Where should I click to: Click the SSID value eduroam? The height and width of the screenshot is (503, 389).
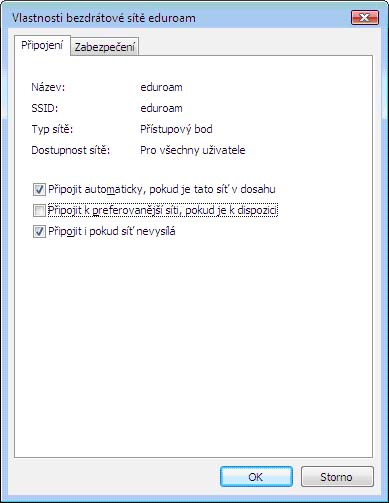click(x=161, y=108)
